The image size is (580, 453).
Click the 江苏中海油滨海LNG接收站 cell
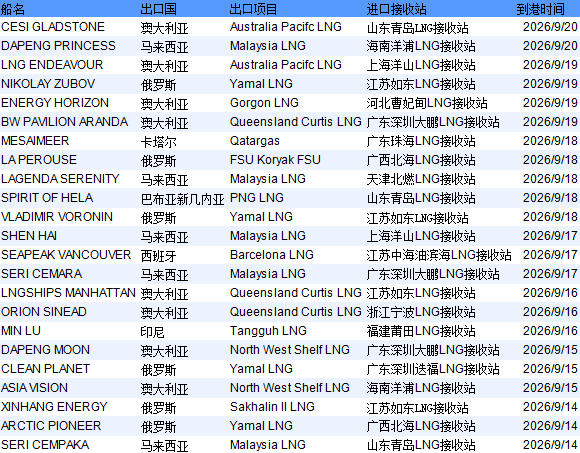click(439, 255)
